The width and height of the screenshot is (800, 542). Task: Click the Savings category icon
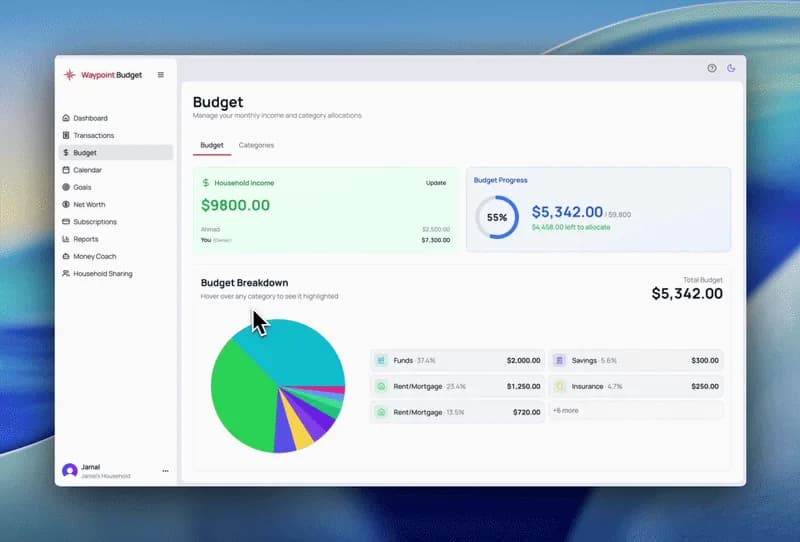559,360
